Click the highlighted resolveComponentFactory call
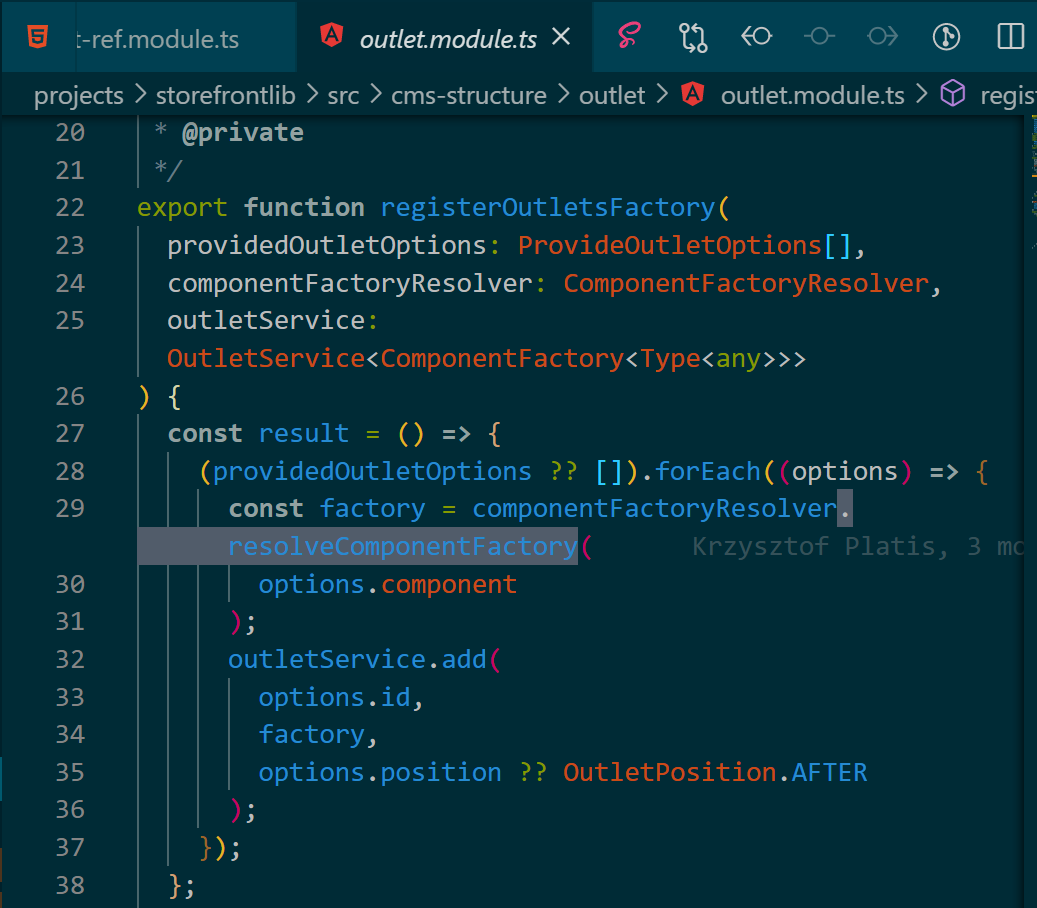1037x908 pixels. coord(403,546)
